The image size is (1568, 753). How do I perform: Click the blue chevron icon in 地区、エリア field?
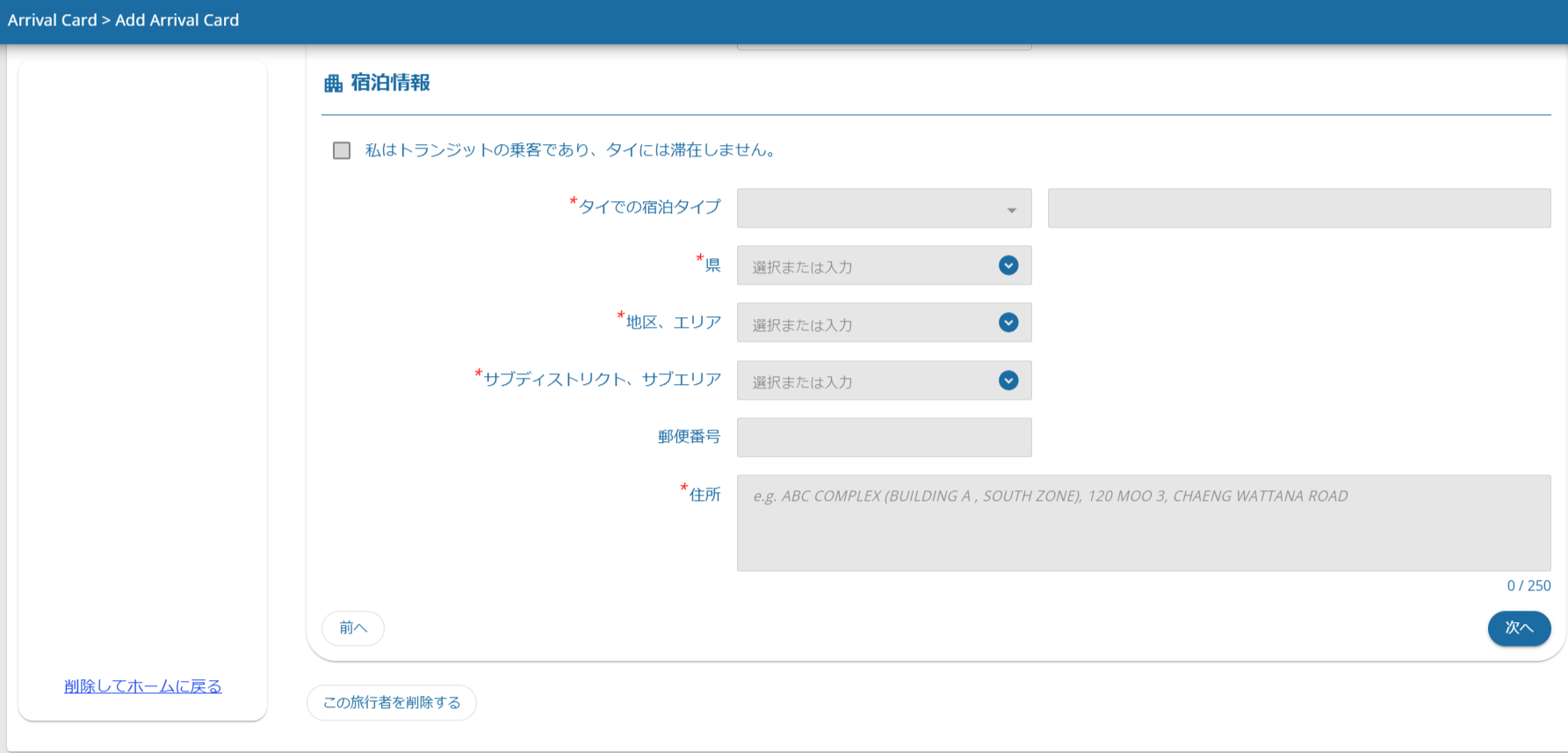[x=1008, y=322]
